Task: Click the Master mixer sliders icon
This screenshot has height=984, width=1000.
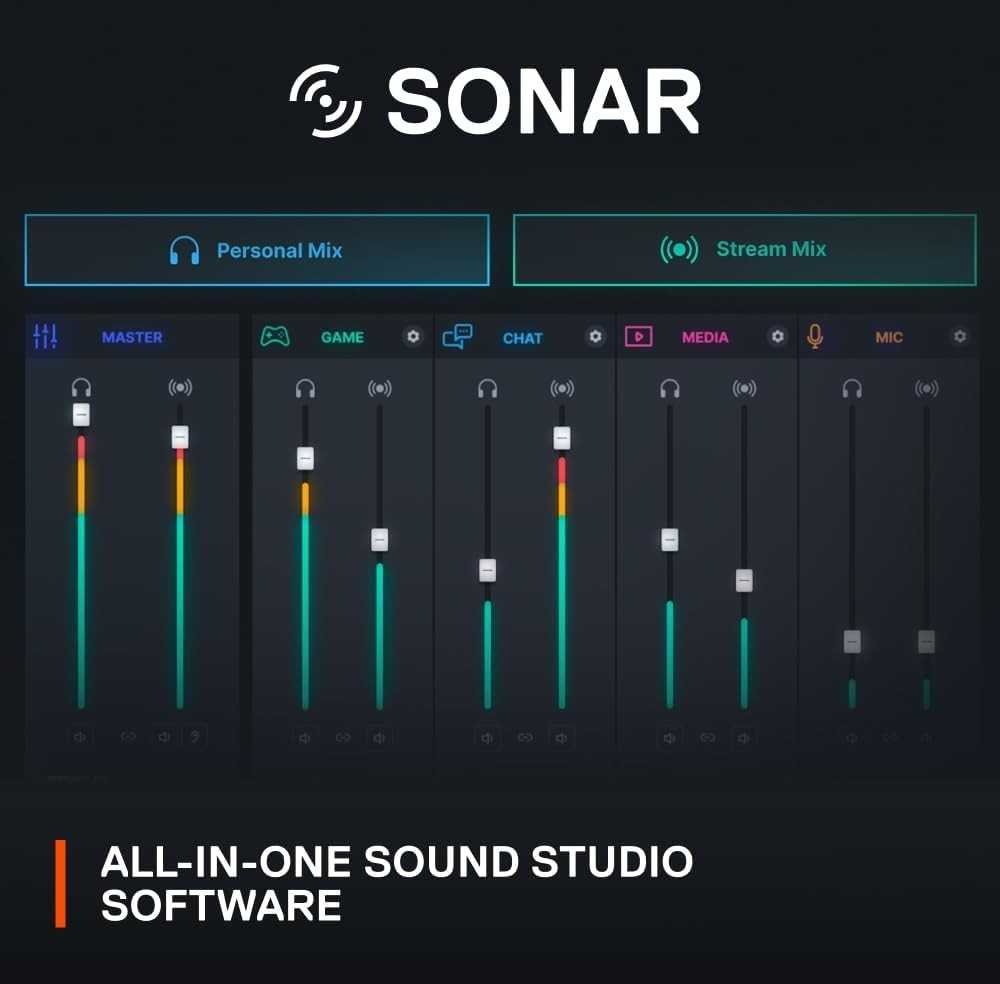Action: 45,336
